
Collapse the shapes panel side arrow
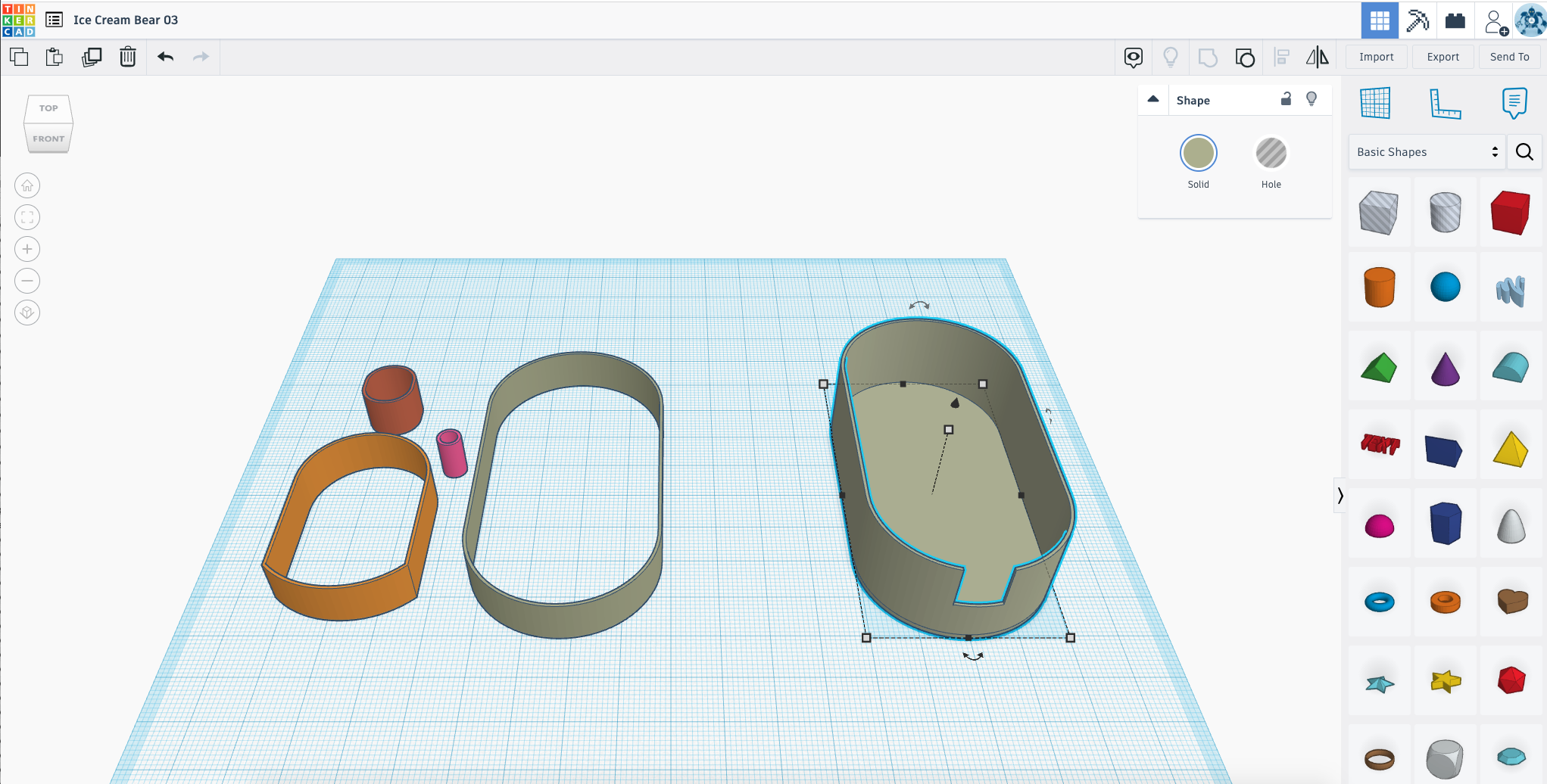pyautogui.click(x=1340, y=496)
